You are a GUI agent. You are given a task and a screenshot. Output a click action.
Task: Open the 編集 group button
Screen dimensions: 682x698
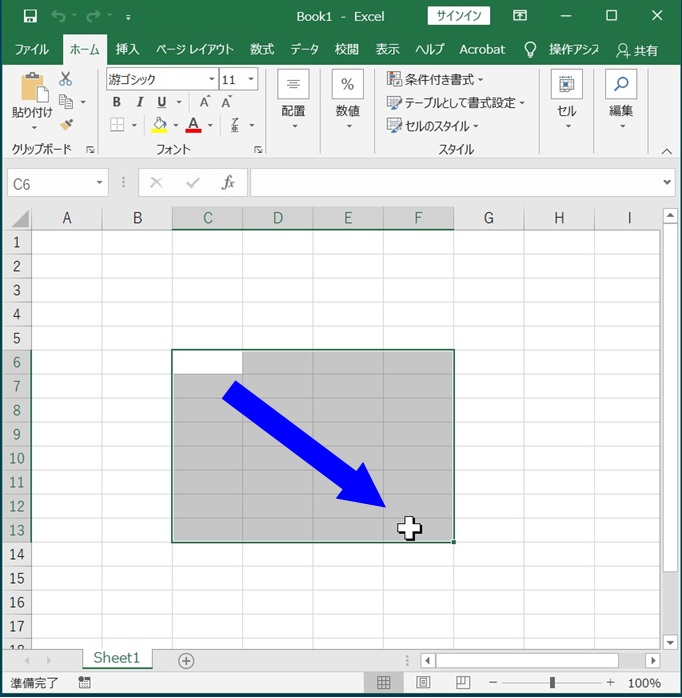tap(621, 100)
